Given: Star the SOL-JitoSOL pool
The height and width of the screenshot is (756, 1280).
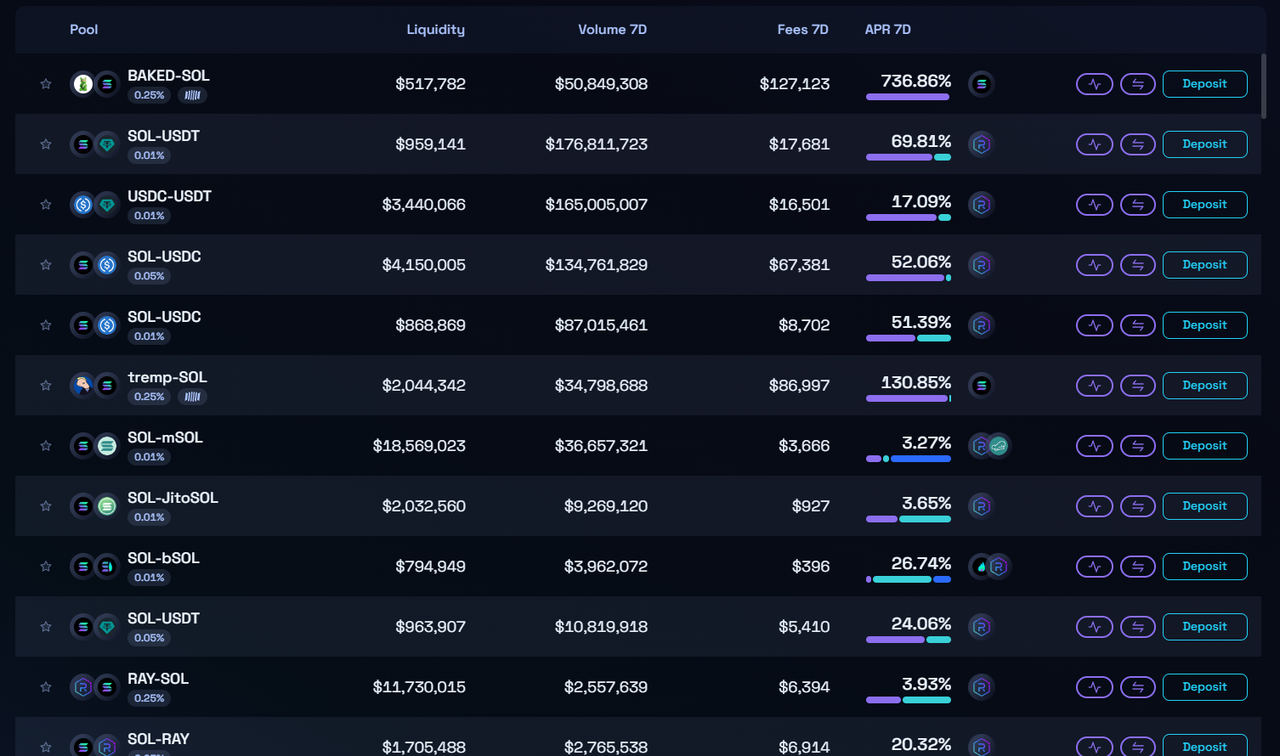Looking at the screenshot, I should click(45, 506).
